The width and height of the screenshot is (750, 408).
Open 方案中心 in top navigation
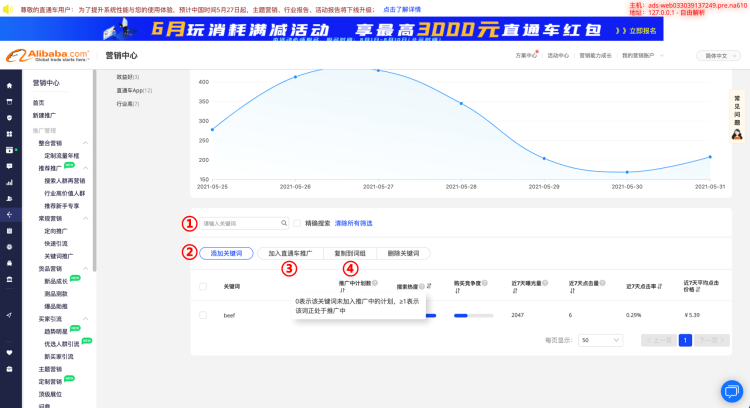[x=526, y=56]
